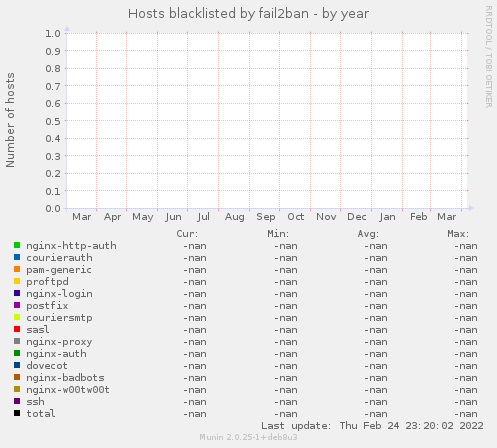497x448 pixels.
Task: Click the yellow proftpd legend swatch
Action: pos(17,281)
